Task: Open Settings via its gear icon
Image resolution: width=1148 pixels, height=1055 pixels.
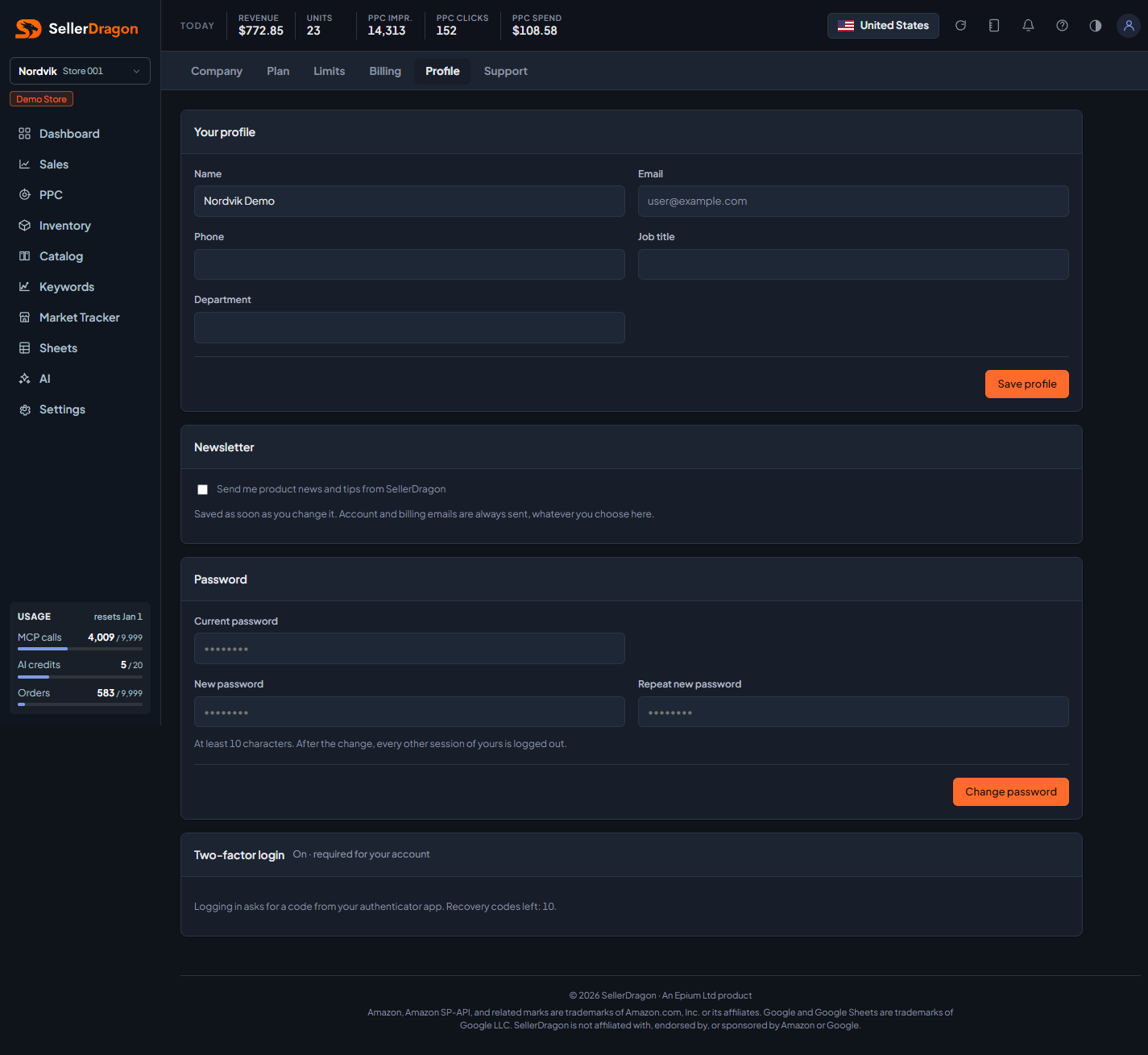Action: [25, 409]
